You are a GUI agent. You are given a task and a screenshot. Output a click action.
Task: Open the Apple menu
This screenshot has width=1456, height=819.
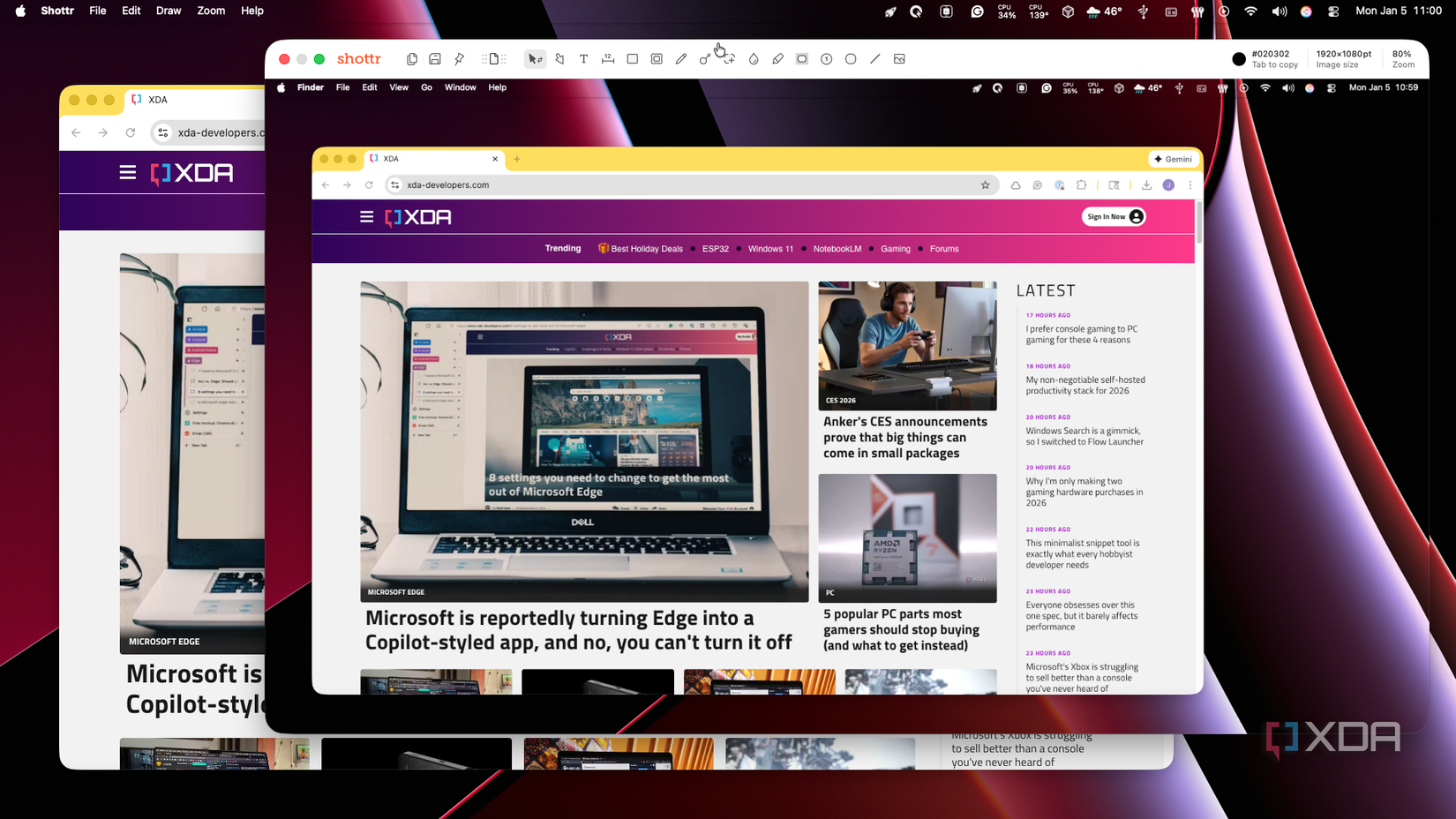point(20,11)
